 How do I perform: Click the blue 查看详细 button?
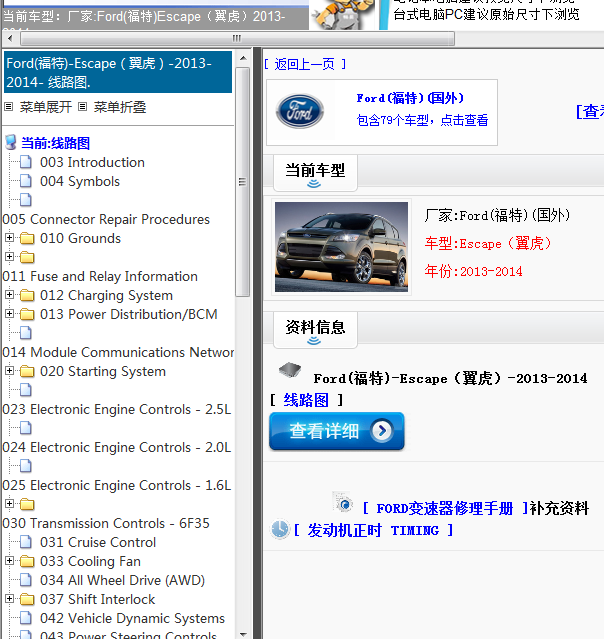tap(337, 431)
